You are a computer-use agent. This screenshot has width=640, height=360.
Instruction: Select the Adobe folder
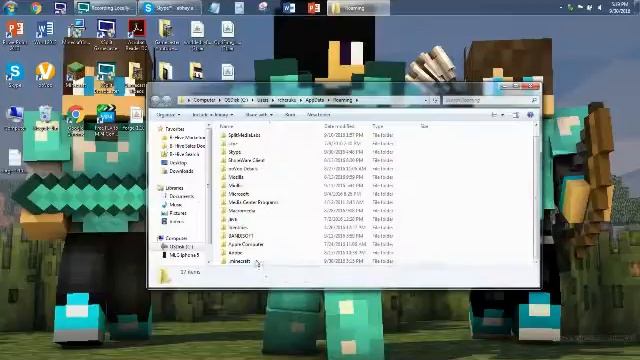(x=232, y=253)
